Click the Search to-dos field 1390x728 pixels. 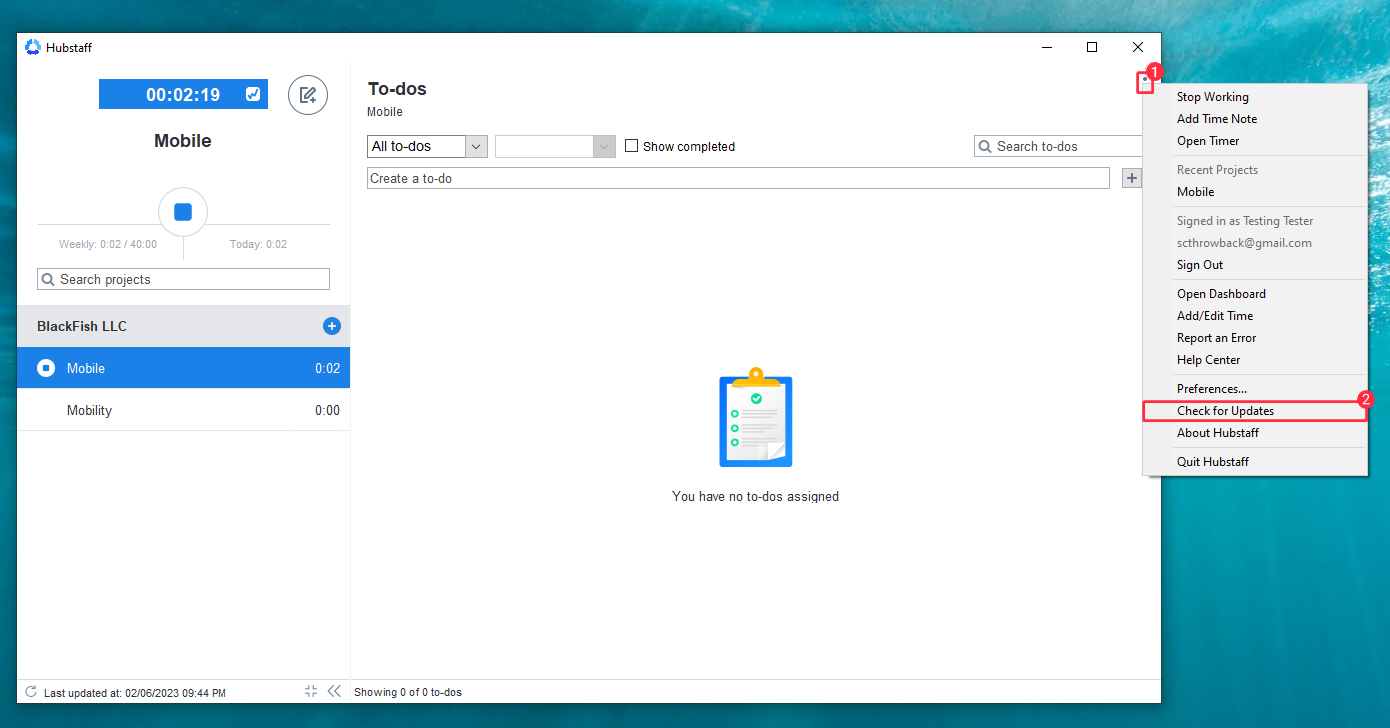(x=1060, y=146)
